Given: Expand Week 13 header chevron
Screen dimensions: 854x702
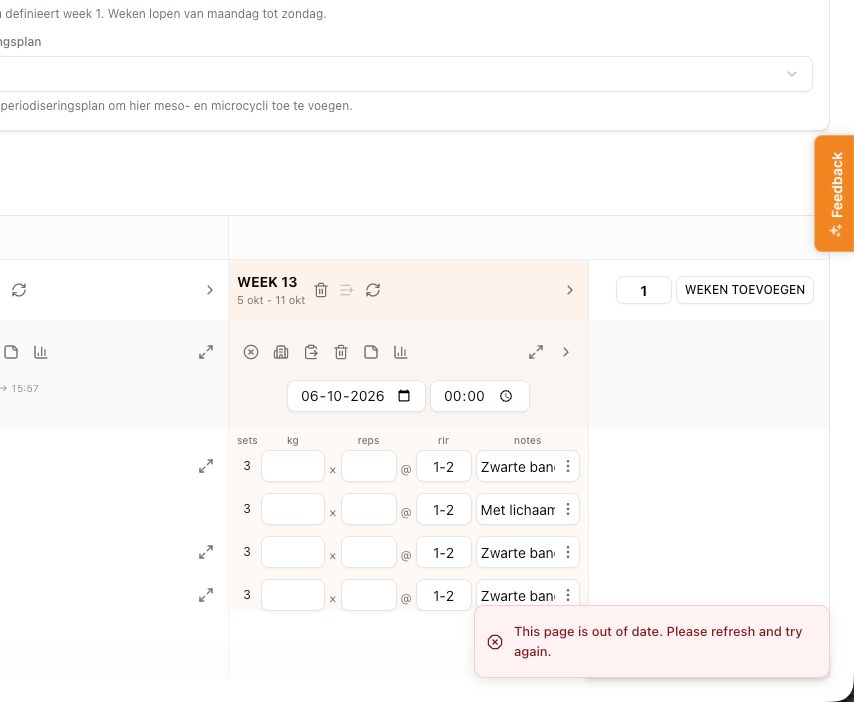Looking at the screenshot, I should 570,290.
